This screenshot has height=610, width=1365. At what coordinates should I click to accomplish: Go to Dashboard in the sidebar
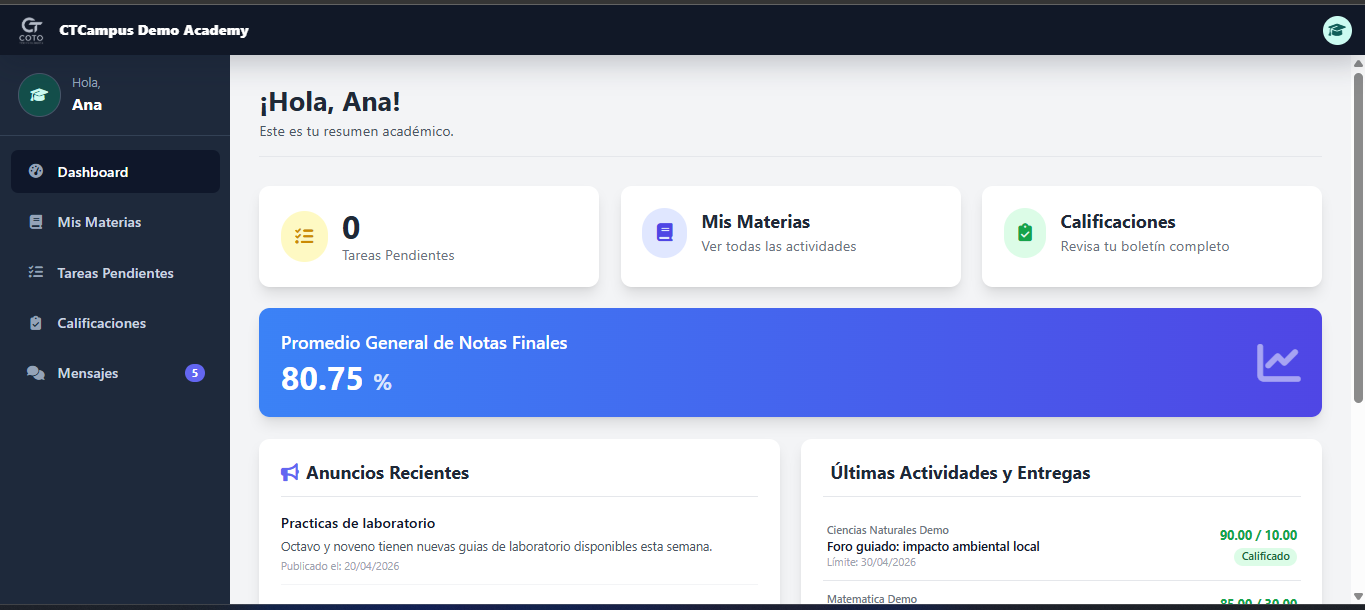pyautogui.click(x=115, y=172)
